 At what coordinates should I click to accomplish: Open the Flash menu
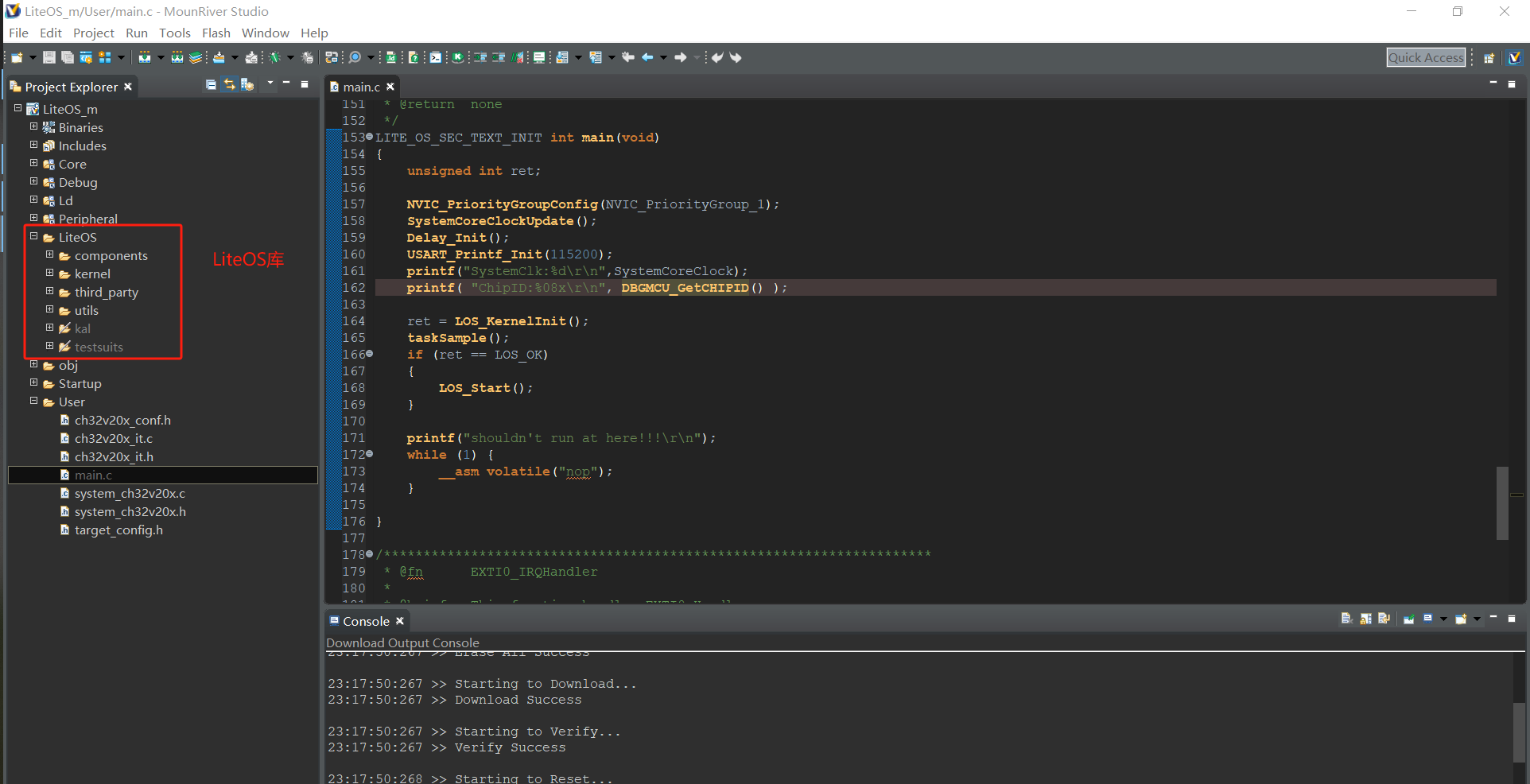[216, 33]
